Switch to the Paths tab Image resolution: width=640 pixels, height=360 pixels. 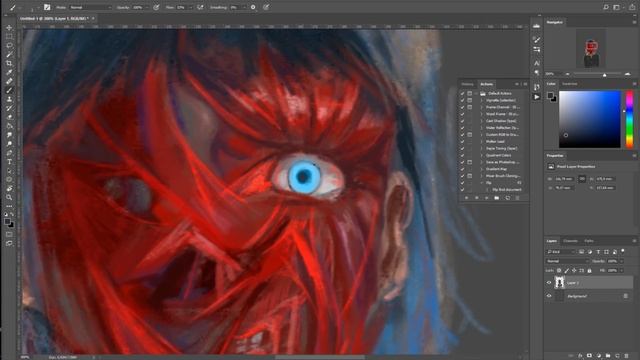589,241
